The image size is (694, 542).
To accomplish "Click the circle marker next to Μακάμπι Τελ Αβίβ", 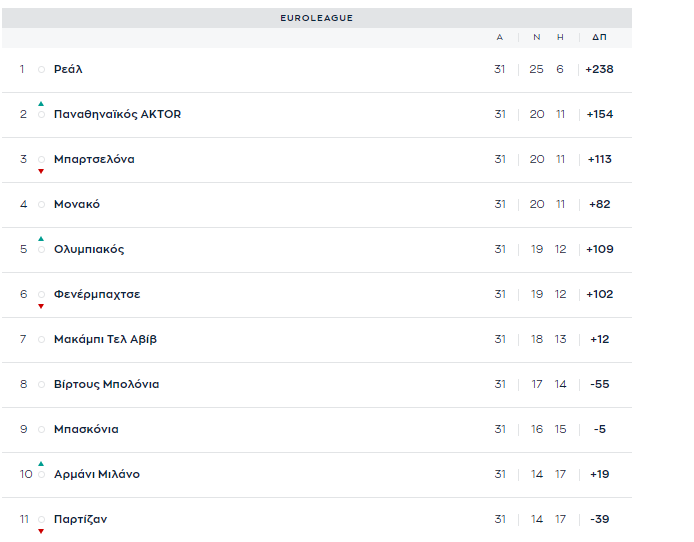I will pyautogui.click(x=41, y=339).
